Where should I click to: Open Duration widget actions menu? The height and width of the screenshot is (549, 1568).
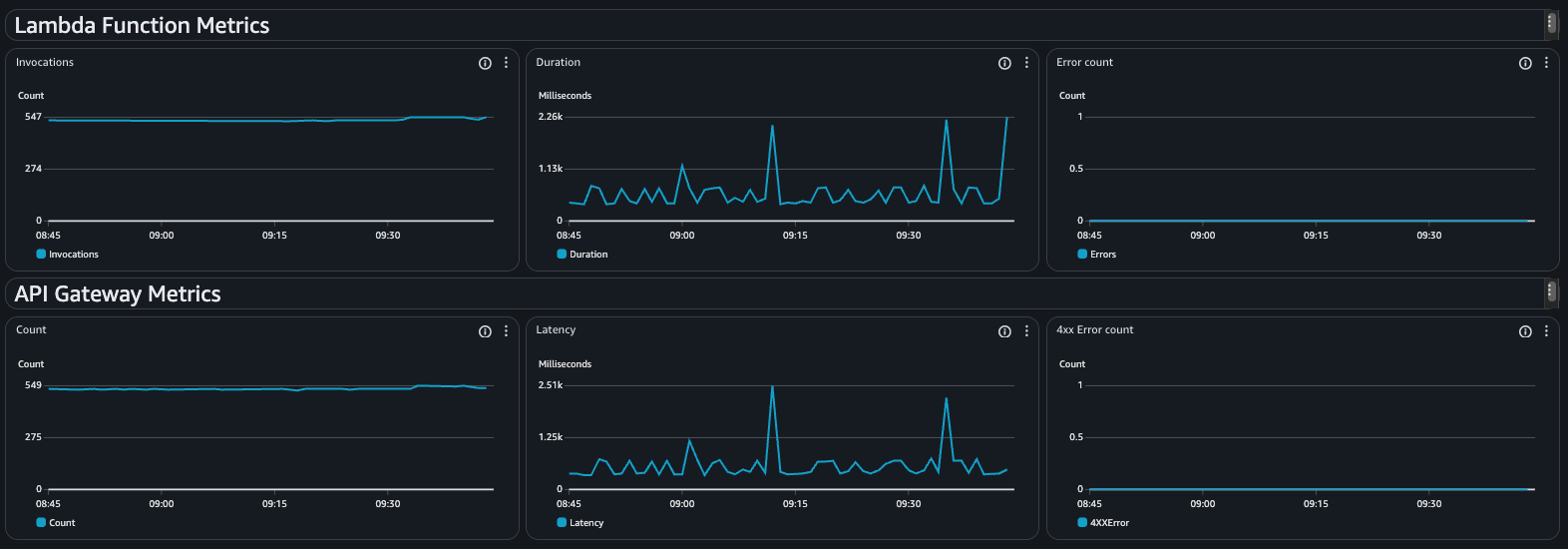click(1026, 63)
